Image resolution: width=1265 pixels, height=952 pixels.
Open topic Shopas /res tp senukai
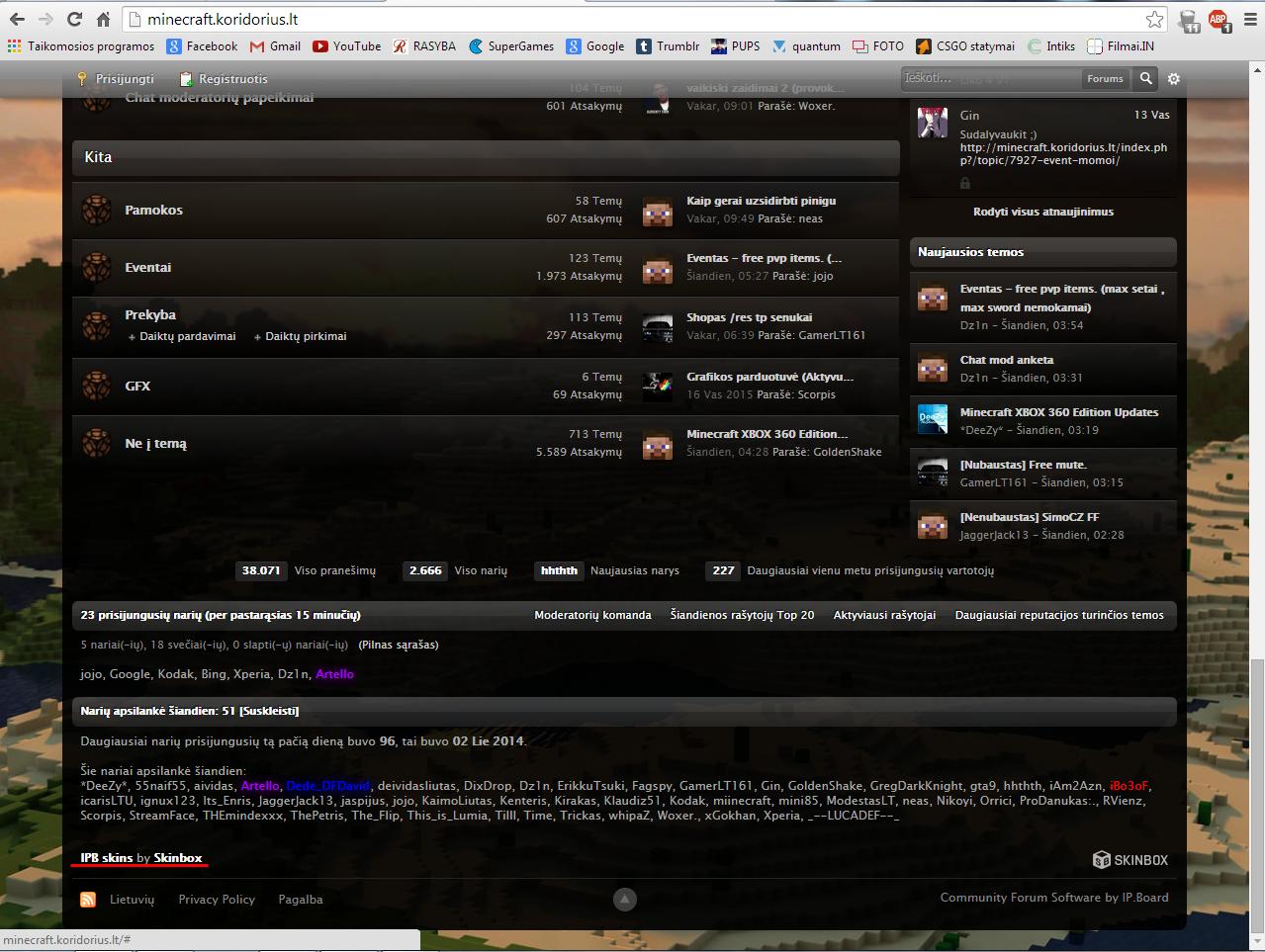click(750, 317)
